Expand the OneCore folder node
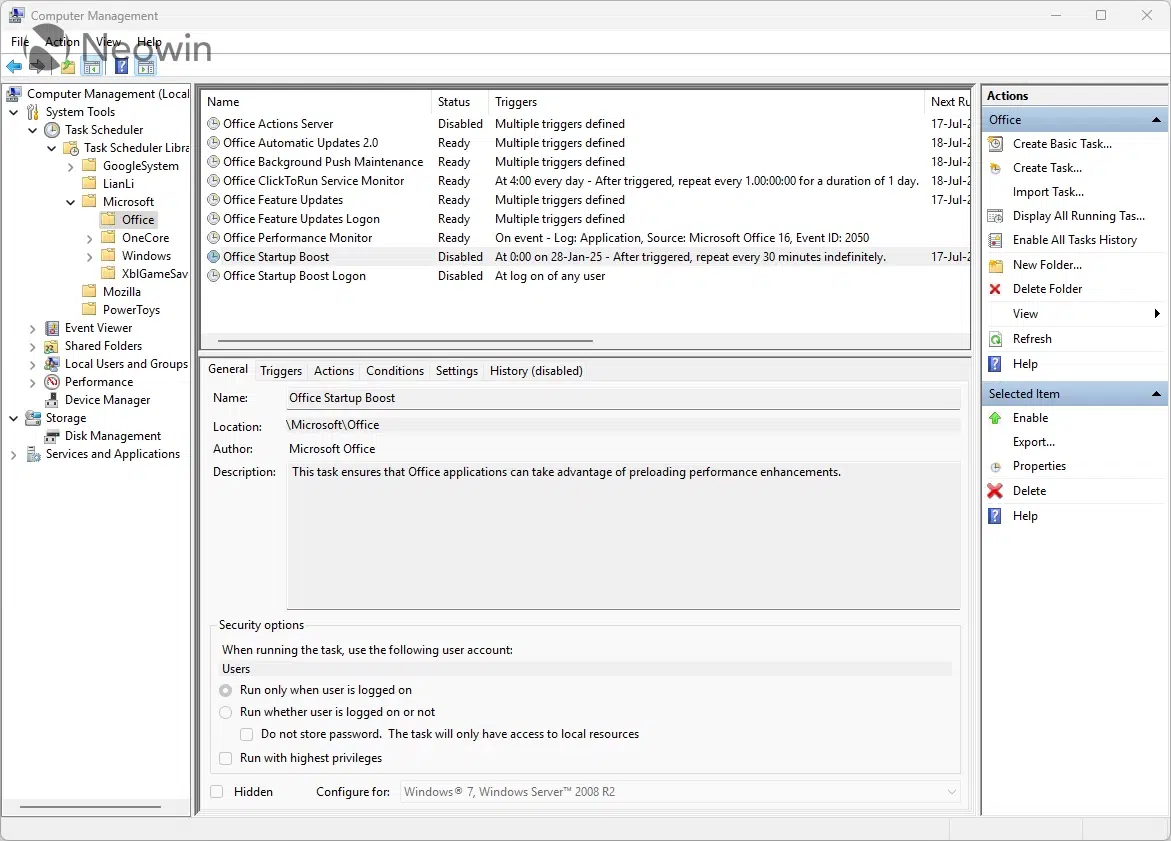Image resolution: width=1171 pixels, height=841 pixels. tap(90, 238)
